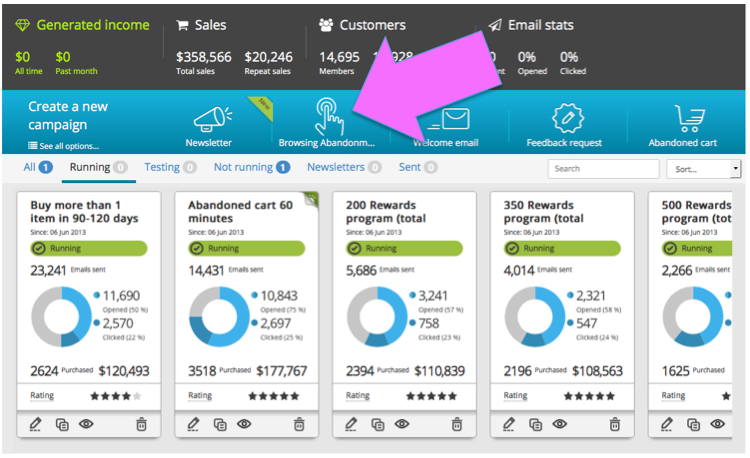Switch to the Not running tab

click(x=252, y=167)
